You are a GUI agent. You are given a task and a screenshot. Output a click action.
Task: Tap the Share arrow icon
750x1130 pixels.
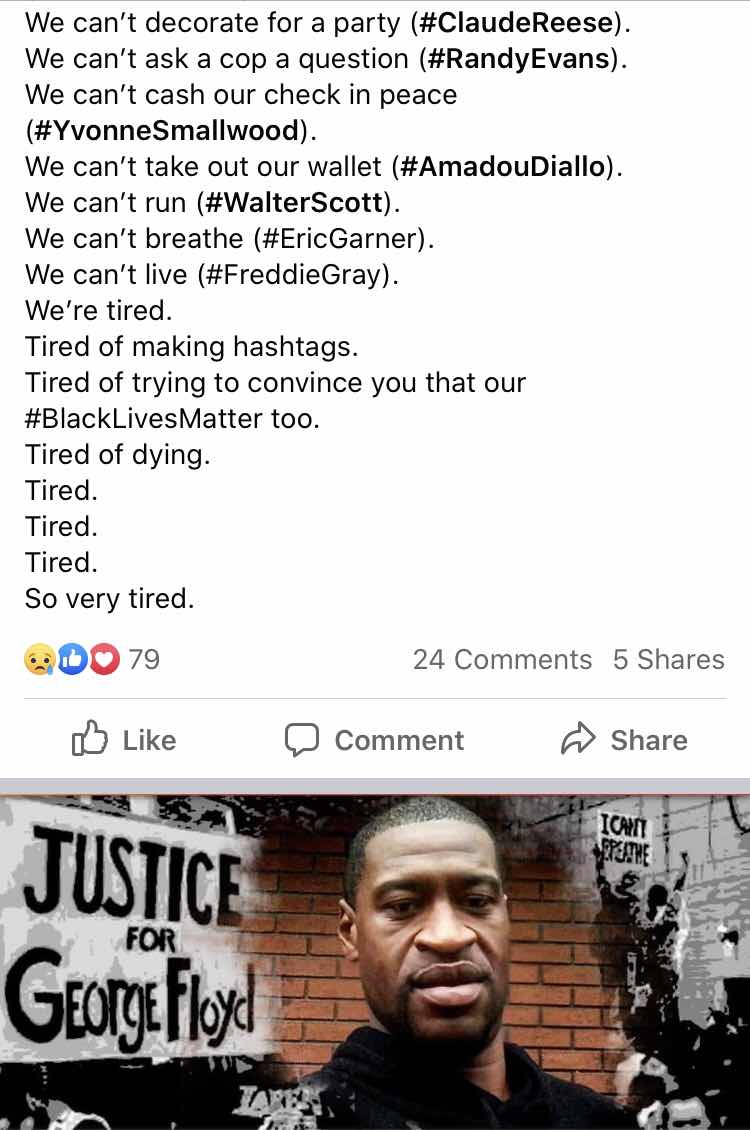[x=578, y=739]
